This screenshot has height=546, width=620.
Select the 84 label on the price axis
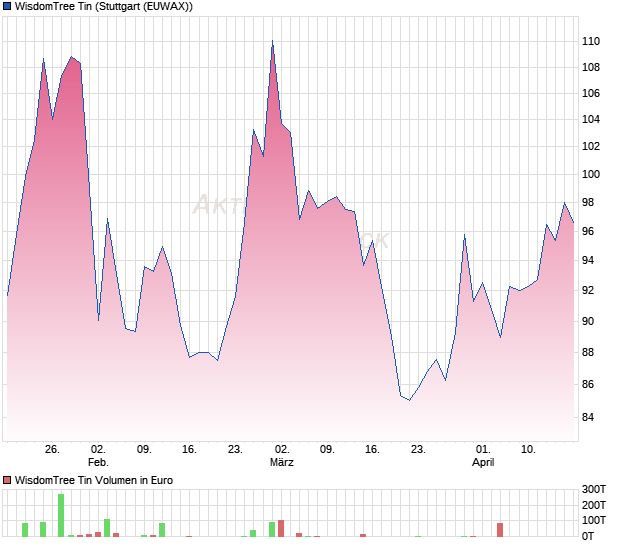tap(588, 418)
